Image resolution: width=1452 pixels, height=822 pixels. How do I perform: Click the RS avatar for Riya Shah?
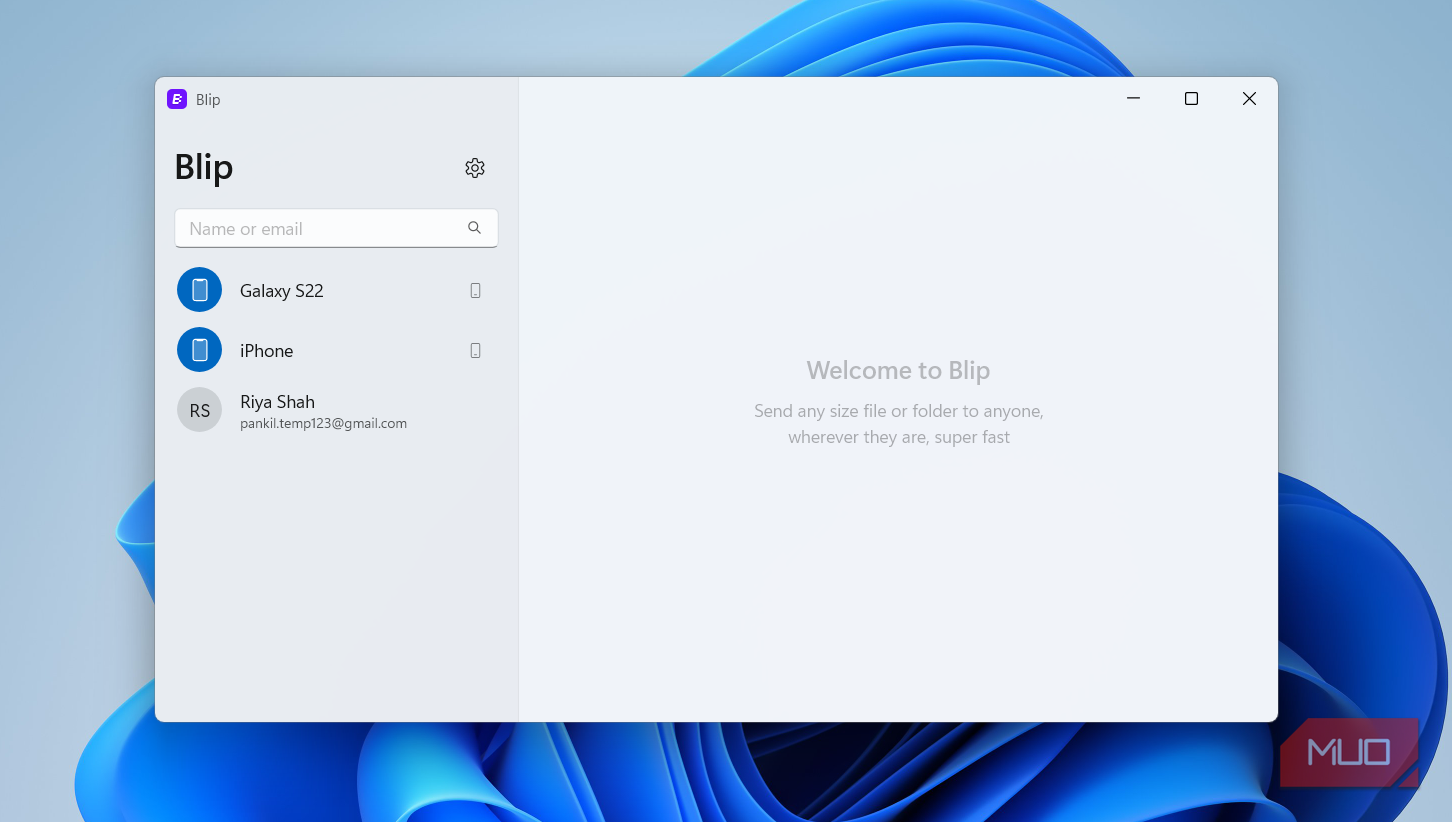(x=199, y=410)
